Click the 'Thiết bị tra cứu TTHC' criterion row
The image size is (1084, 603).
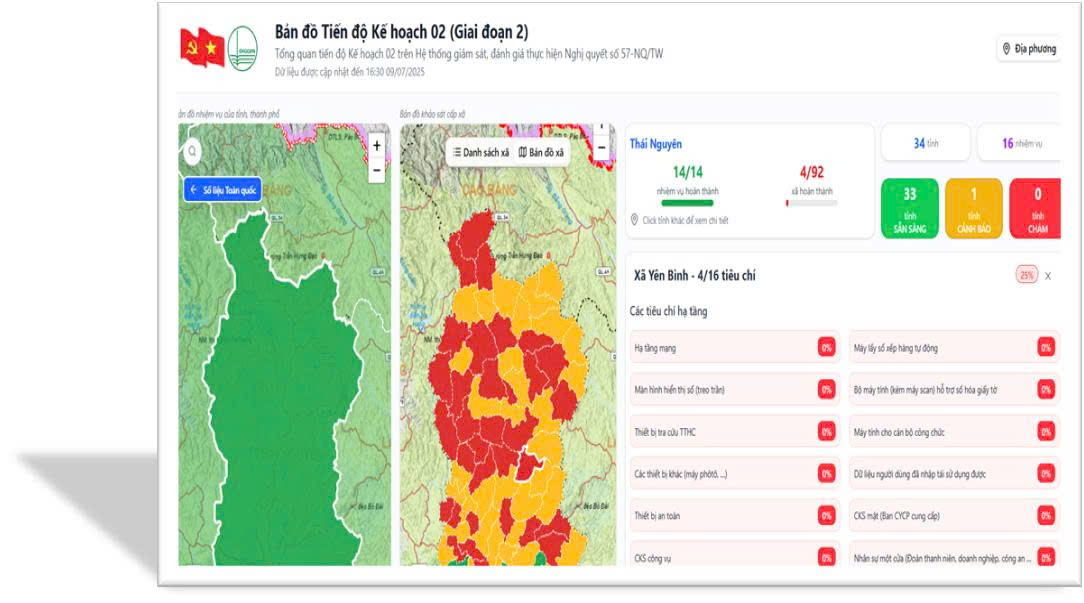tap(735, 432)
